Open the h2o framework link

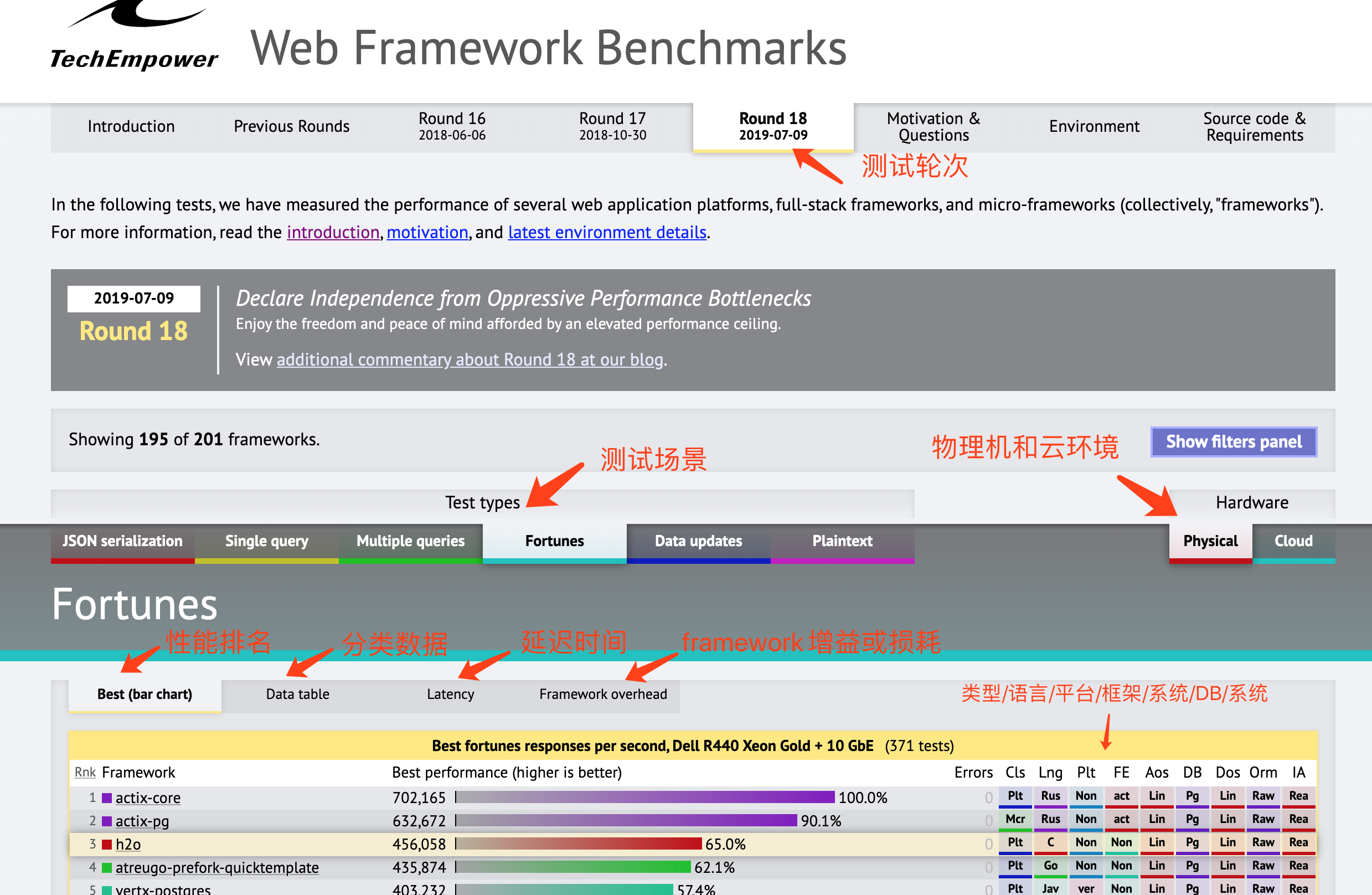128,845
